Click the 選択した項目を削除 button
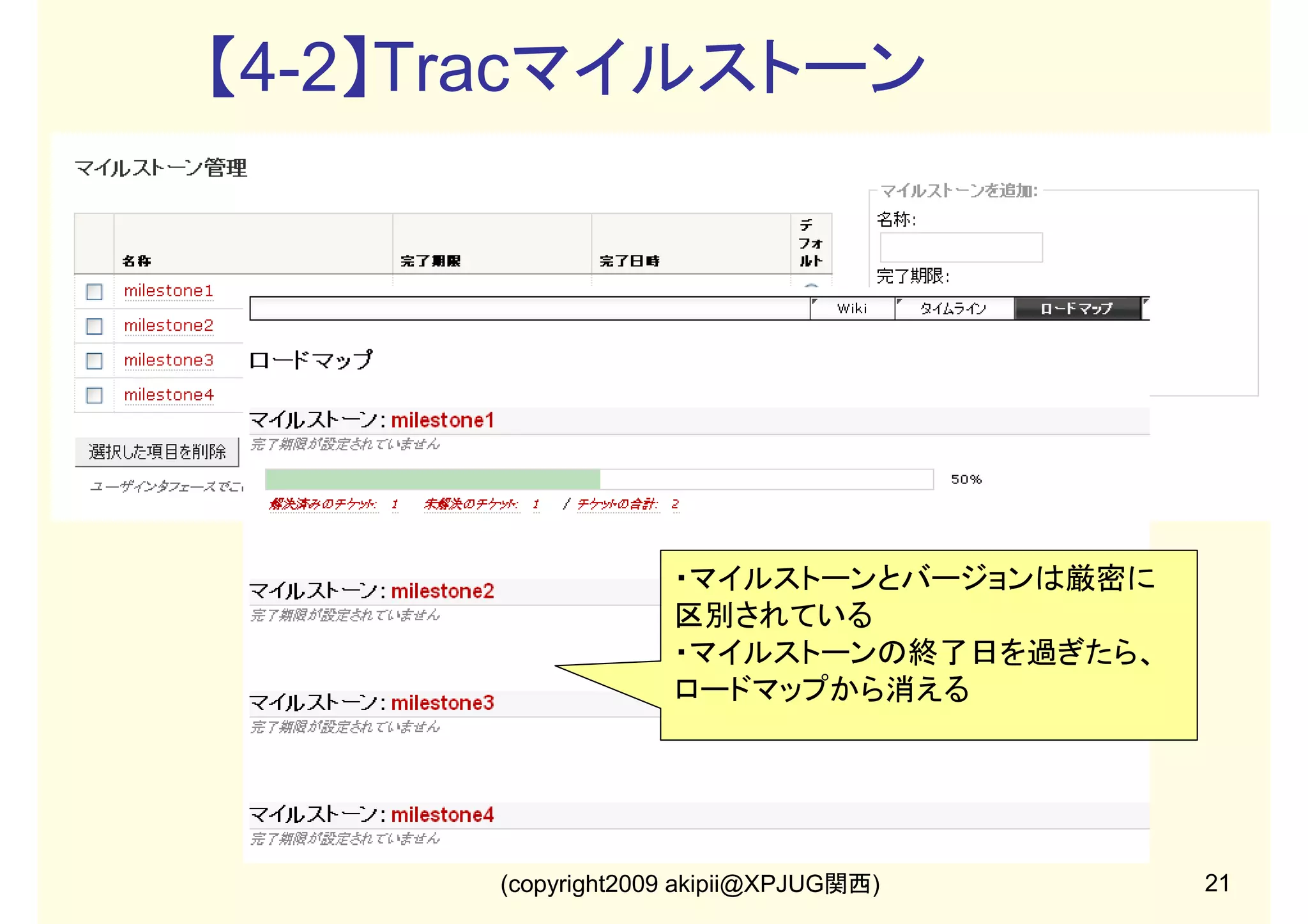The image size is (1308, 924). (157, 452)
